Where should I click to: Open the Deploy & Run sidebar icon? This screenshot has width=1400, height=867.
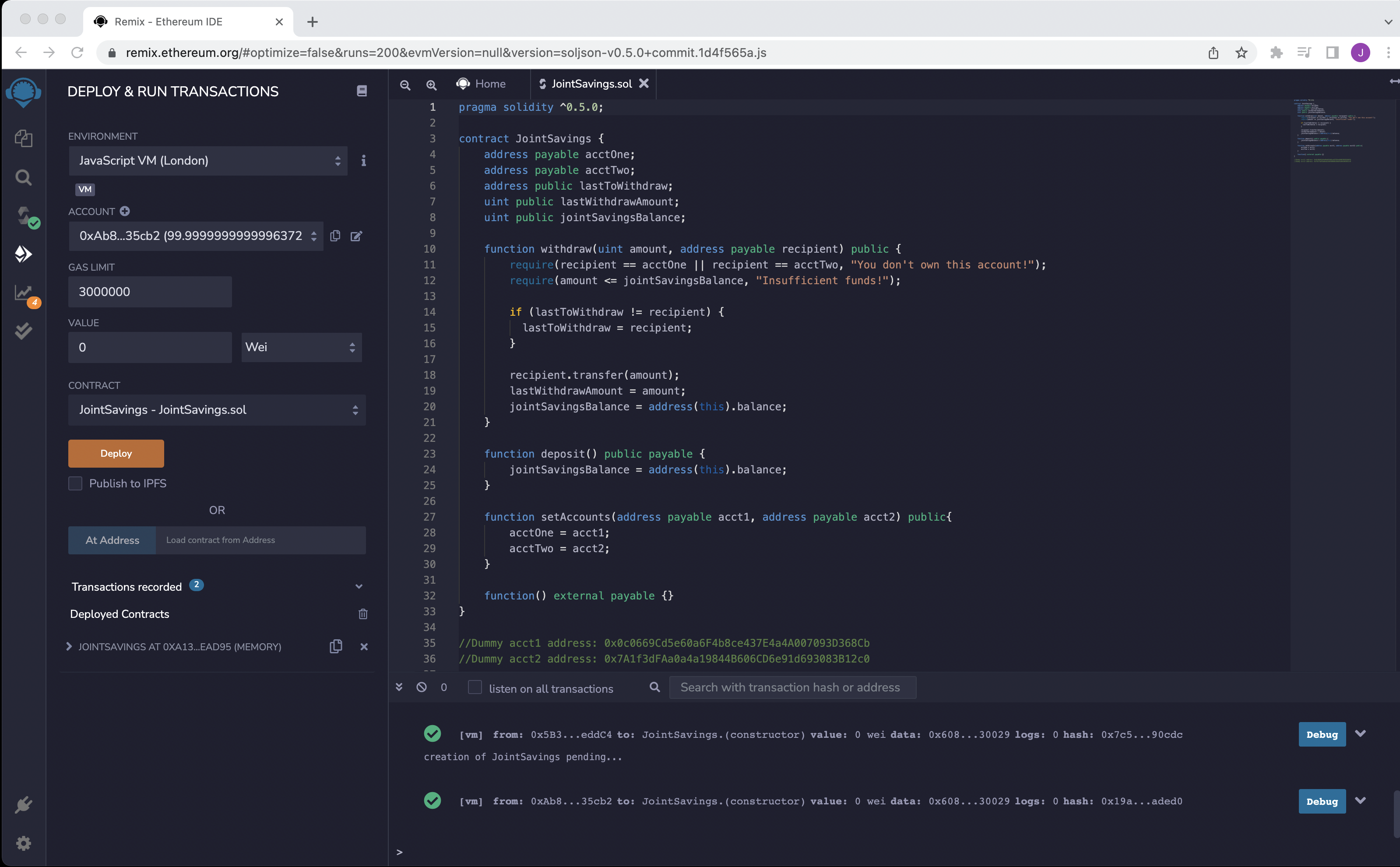(24, 254)
